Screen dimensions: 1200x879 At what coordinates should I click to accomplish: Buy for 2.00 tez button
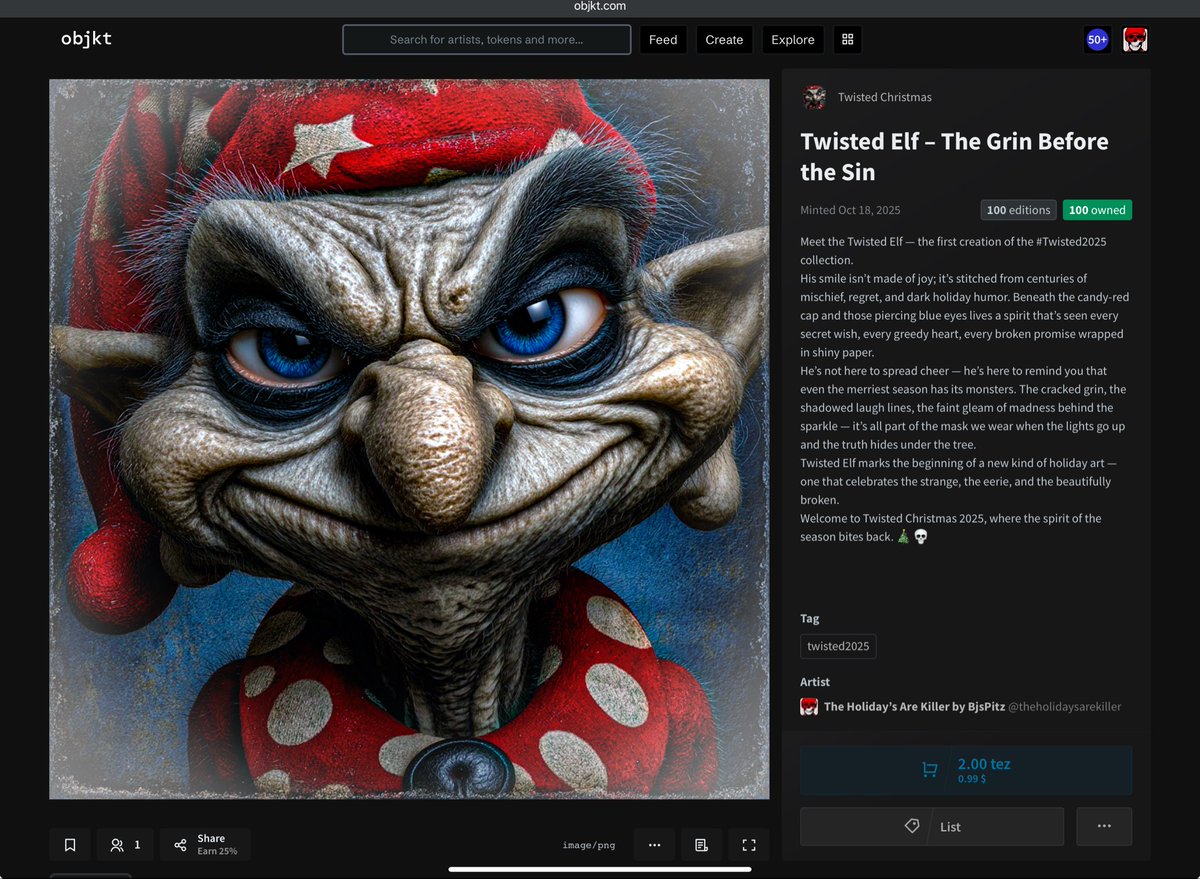(x=966, y=770)
